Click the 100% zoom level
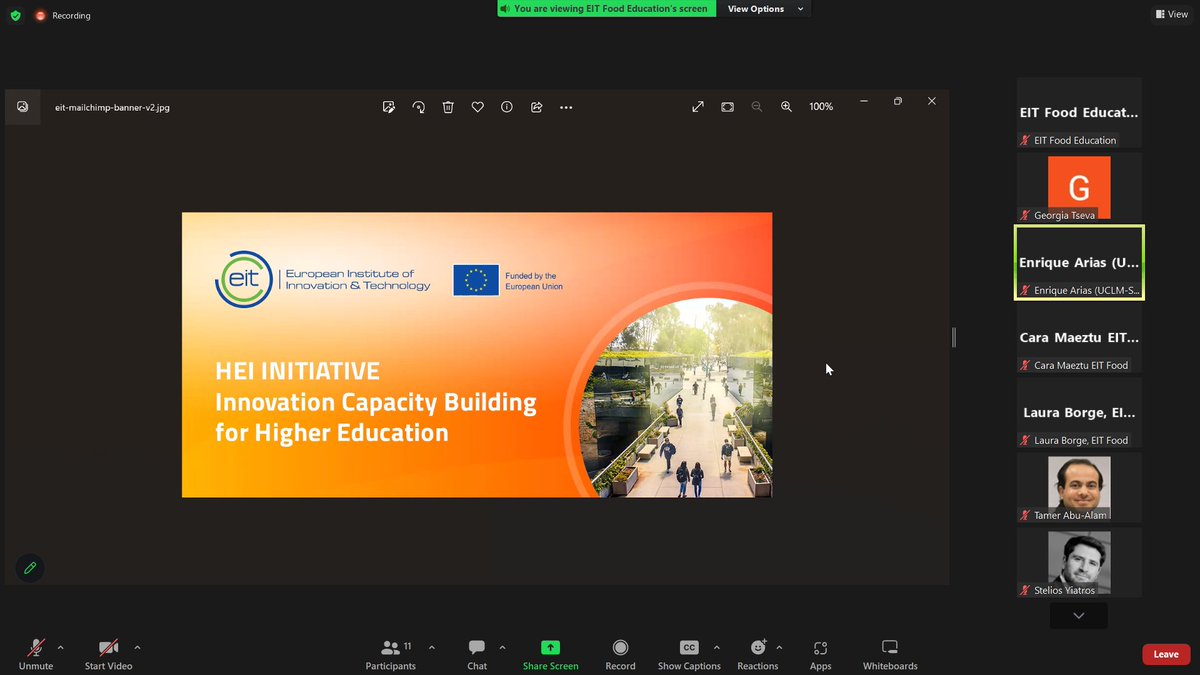The height and width of the screenshot is (675, 1200). (821, 107)
